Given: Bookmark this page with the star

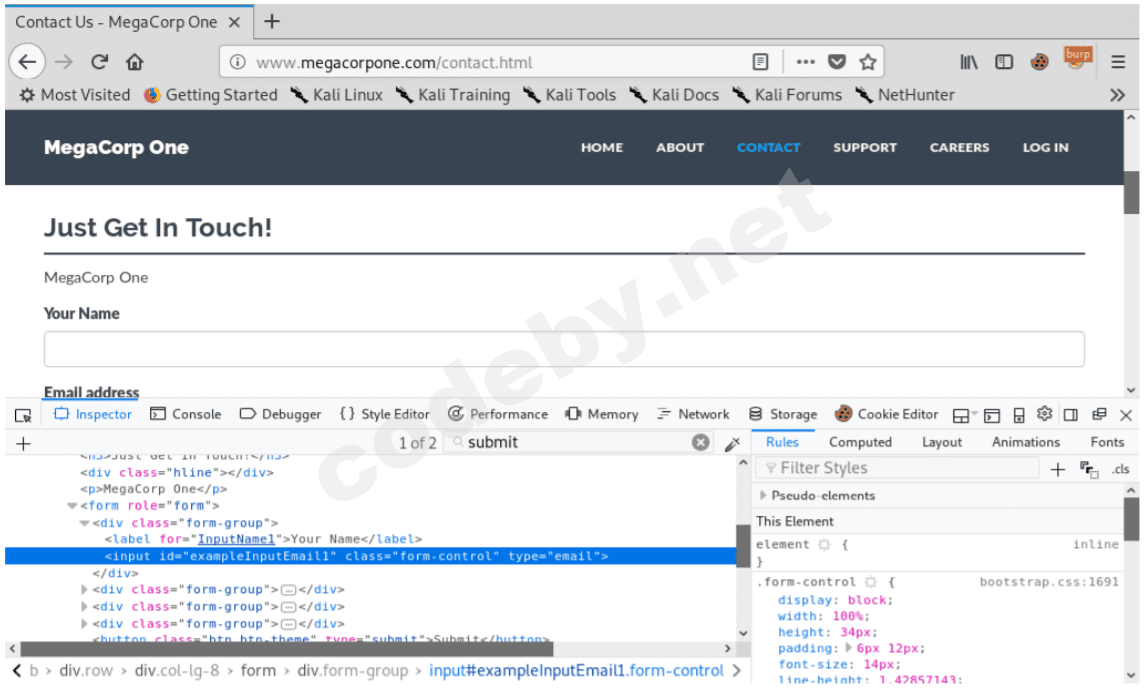Looking at the screenshot, I should click(x=868, y=62).
